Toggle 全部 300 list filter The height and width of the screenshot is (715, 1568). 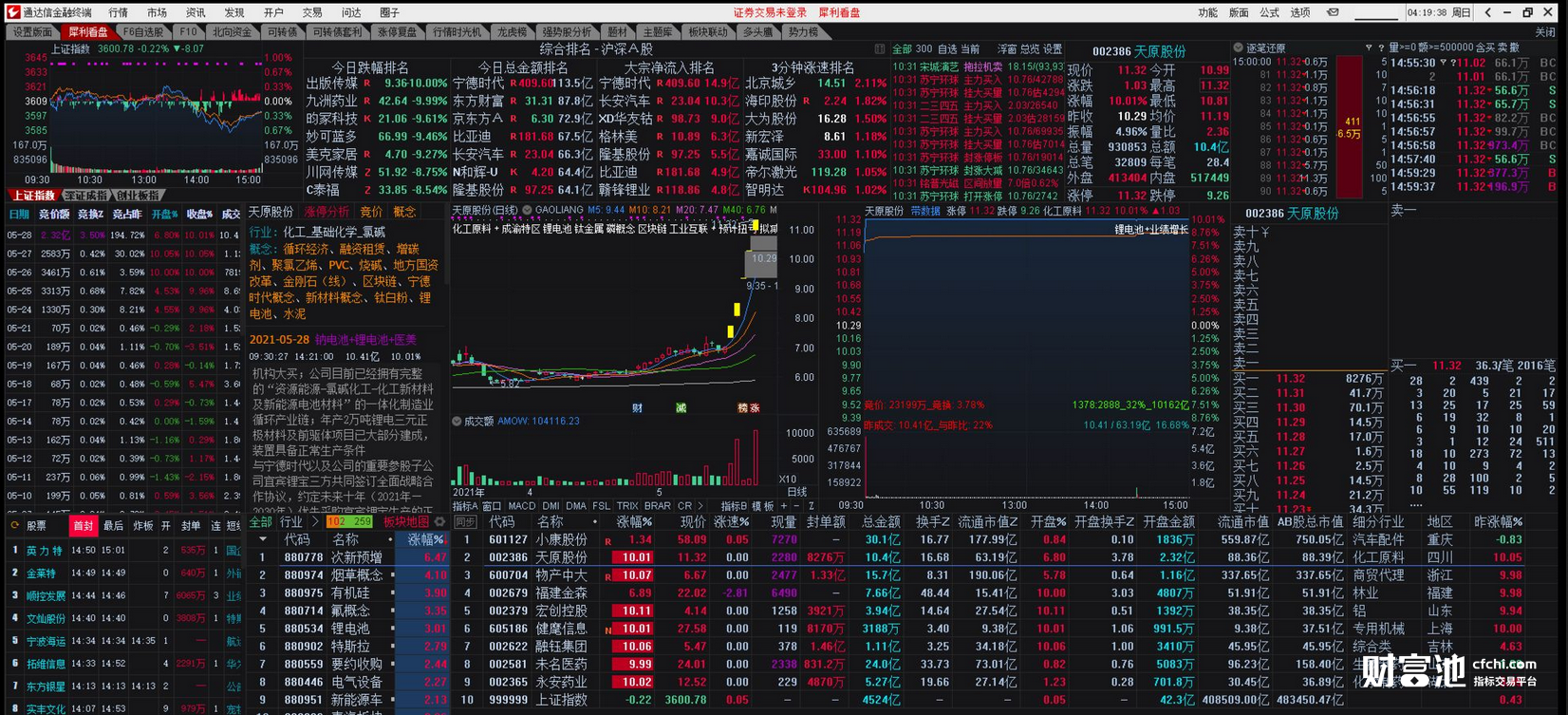coord(912,48)
